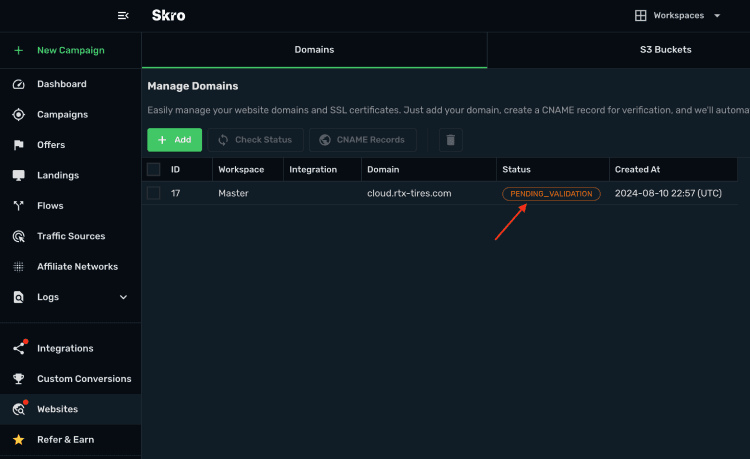The height and width of the screenshot is (459, 750).
Task: Switch to the S3 Buckets tab
Action: click(x=665, y=50)
